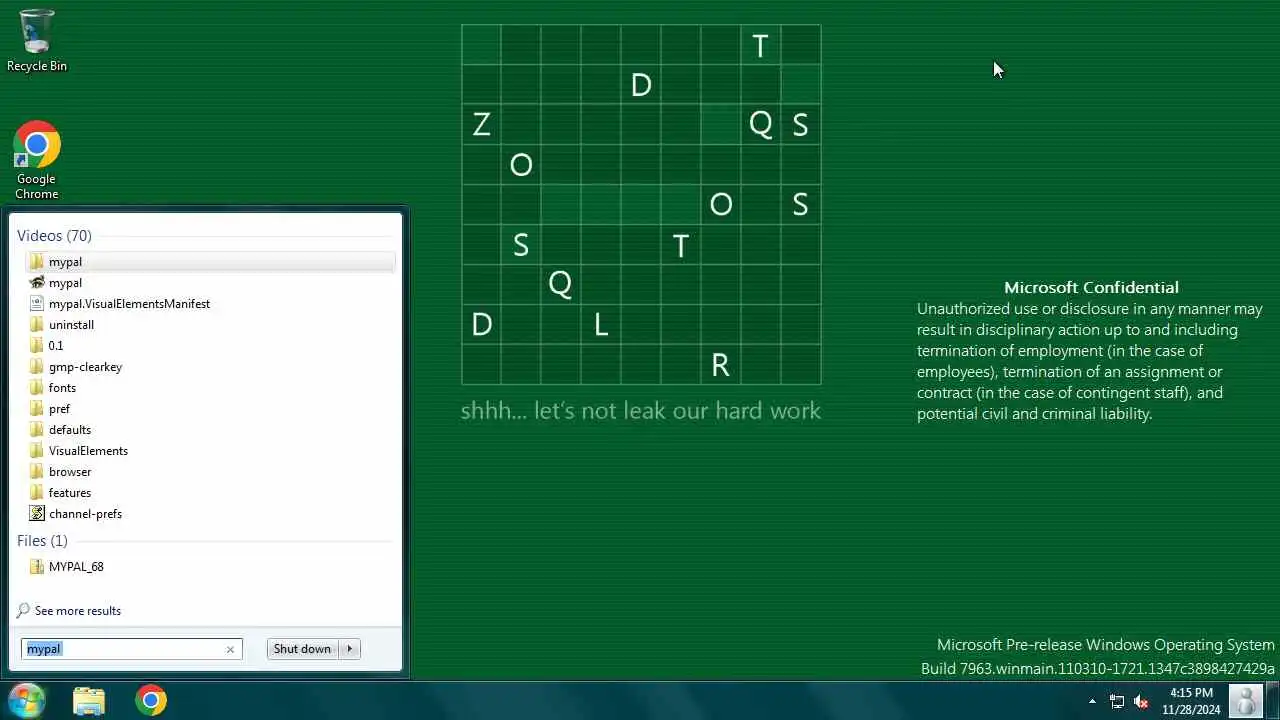Screen dimensions: 1280x720
Task: Open the fonts folder result
Action: pos(210,388)
